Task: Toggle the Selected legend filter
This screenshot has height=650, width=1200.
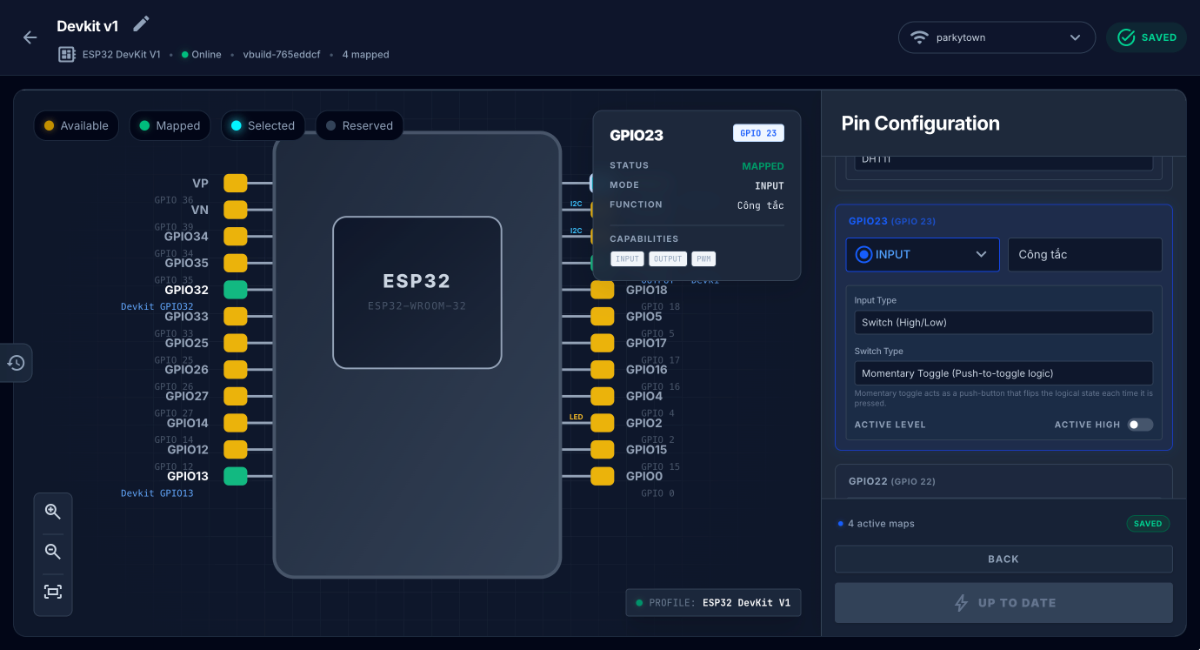Action: (263, 126)
